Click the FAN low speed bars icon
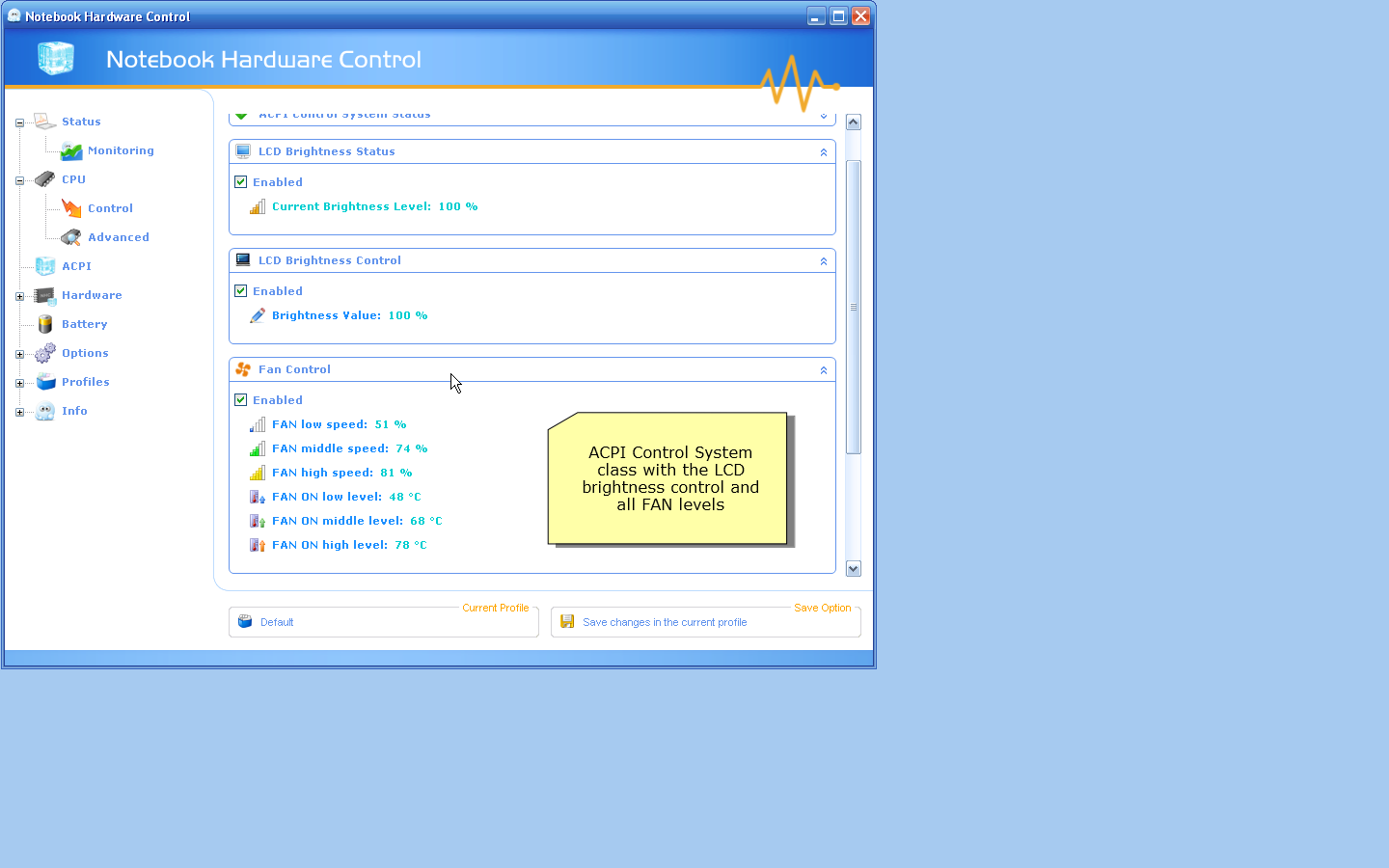 click(x=258, y=424)
